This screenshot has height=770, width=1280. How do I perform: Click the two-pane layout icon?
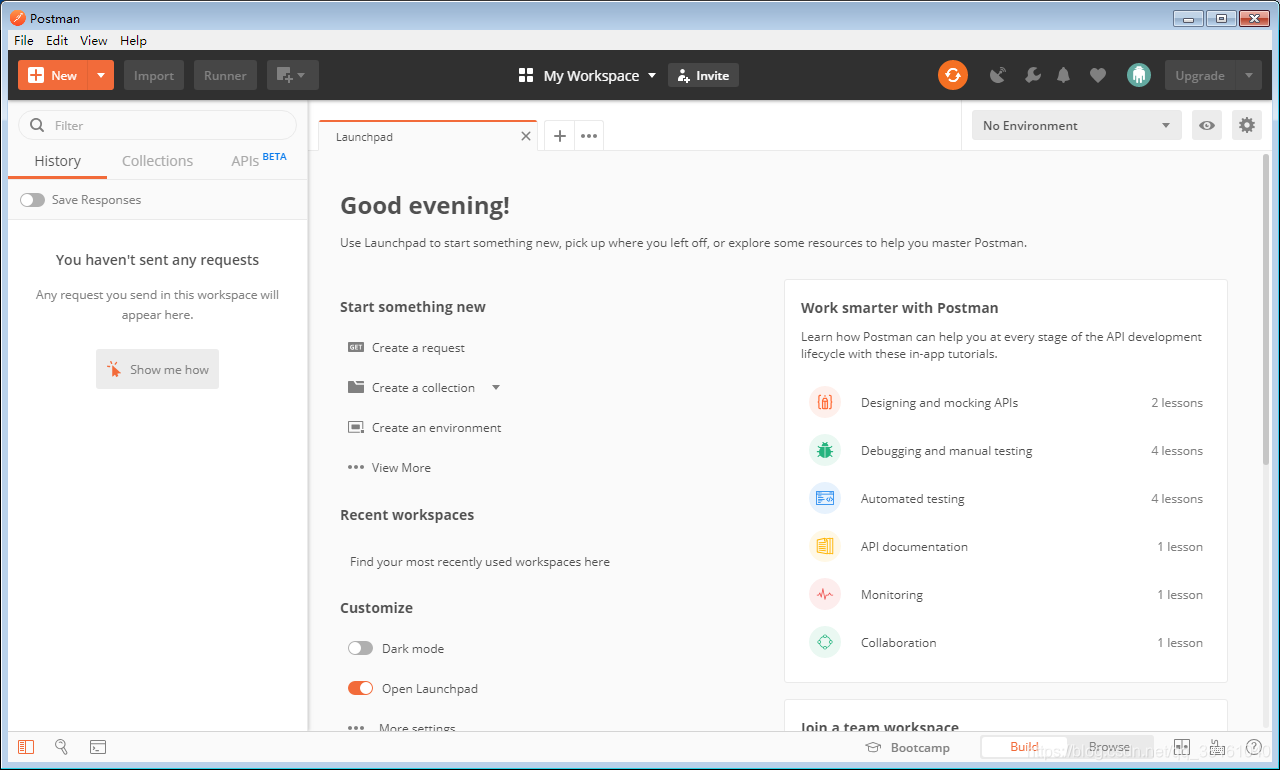pyautogui.click(x=1182, y=747)
